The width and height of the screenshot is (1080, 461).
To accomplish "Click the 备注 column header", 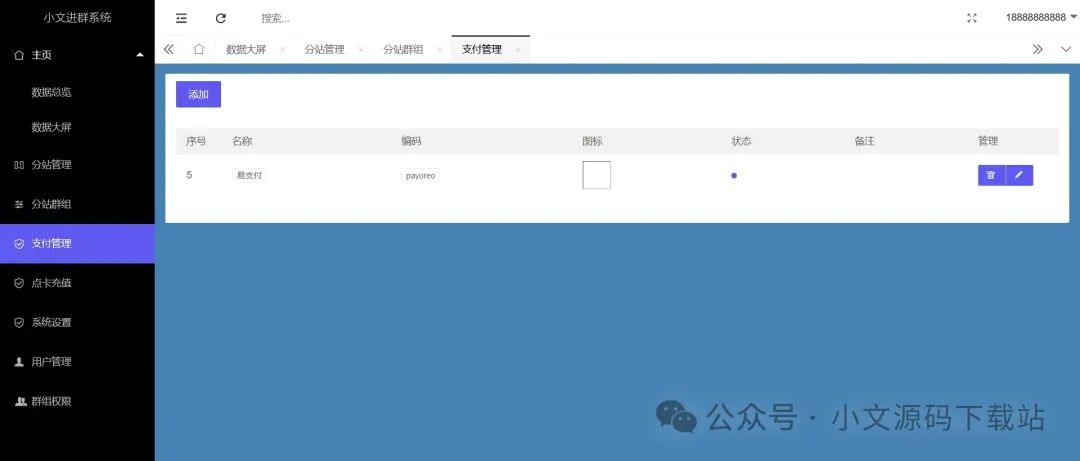I will click(x=864, y=141).
